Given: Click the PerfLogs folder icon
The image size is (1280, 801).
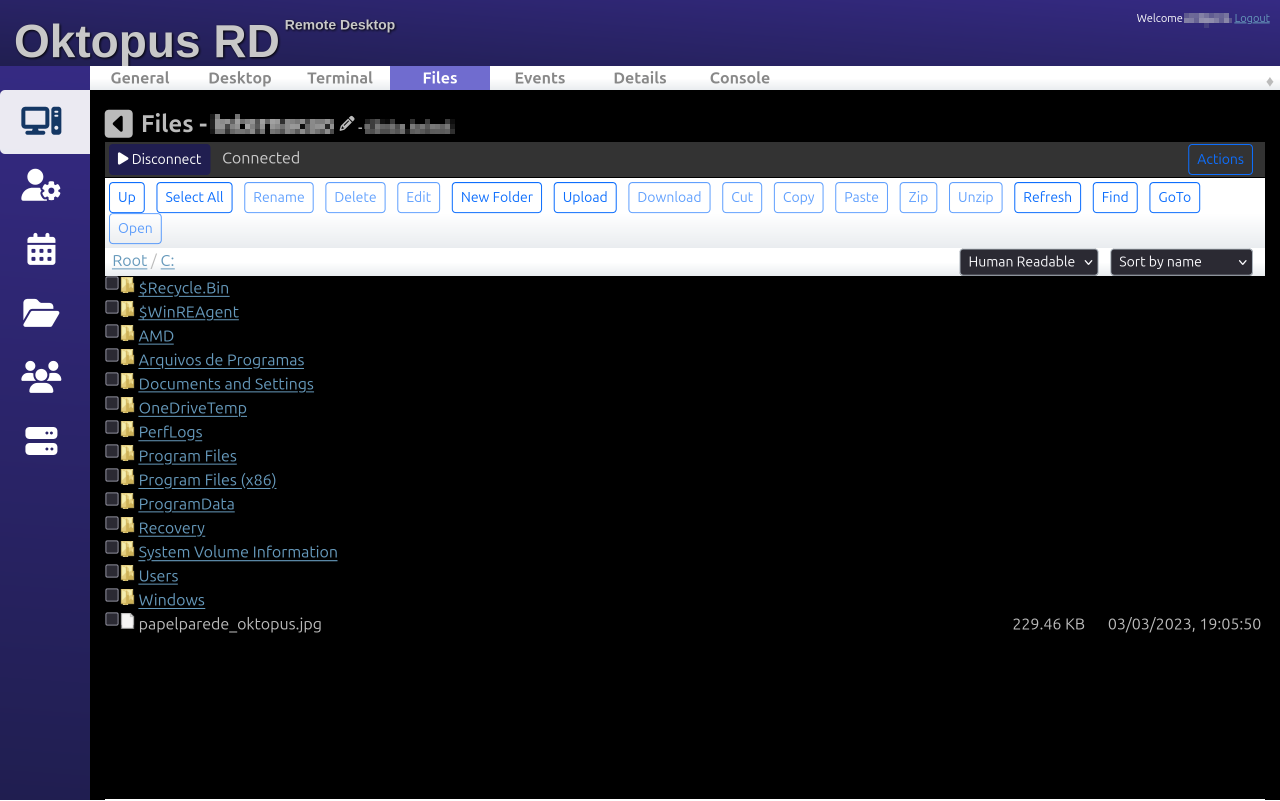Looking at the screenshot, I should click(x=127, y=430).
